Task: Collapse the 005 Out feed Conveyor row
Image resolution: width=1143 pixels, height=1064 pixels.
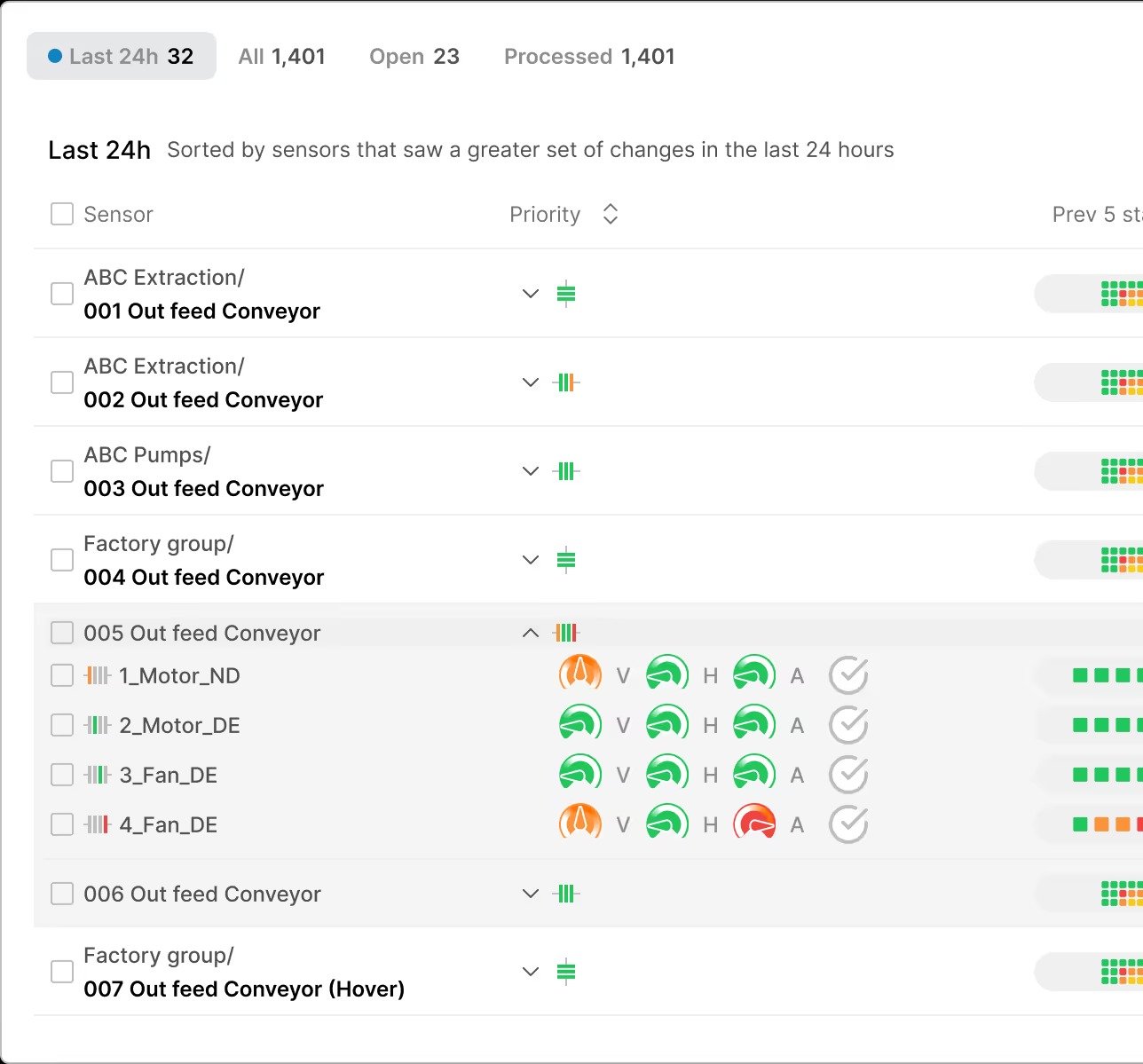Action: click(x=531, y=633)
